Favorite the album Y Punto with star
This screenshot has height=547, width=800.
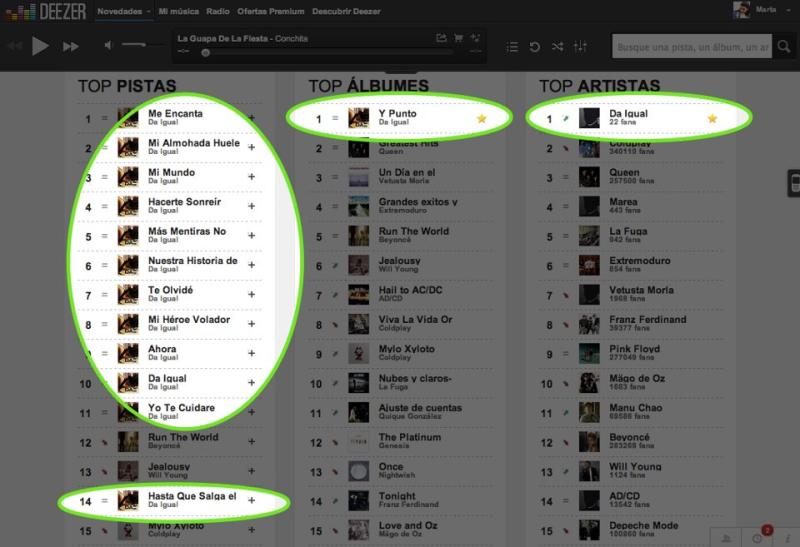481,118
